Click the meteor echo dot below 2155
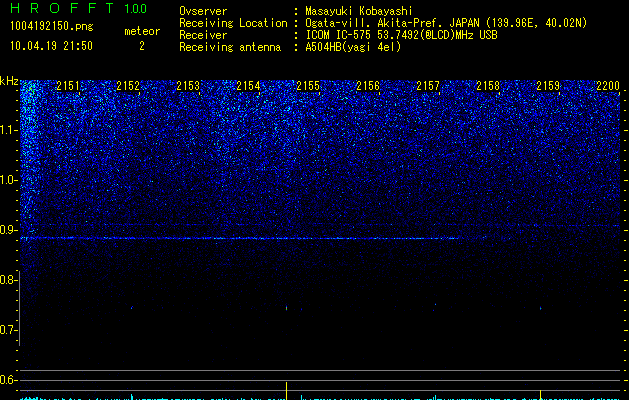629x400 pixels. click(286, 308)
